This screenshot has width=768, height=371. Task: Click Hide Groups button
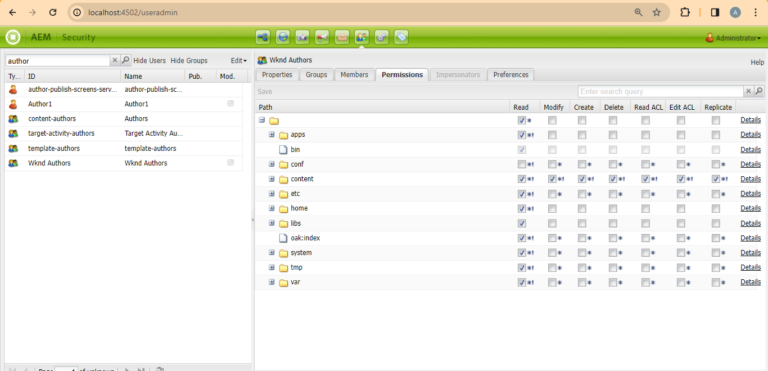[x=189, y=61]
